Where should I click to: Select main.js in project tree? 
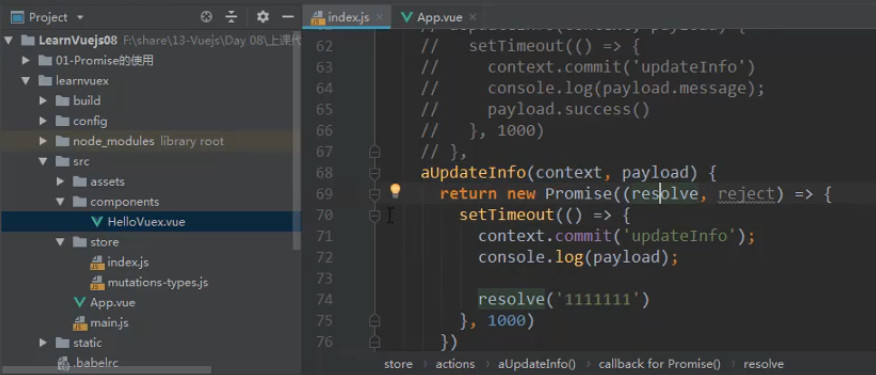click(x=110, y=322)
